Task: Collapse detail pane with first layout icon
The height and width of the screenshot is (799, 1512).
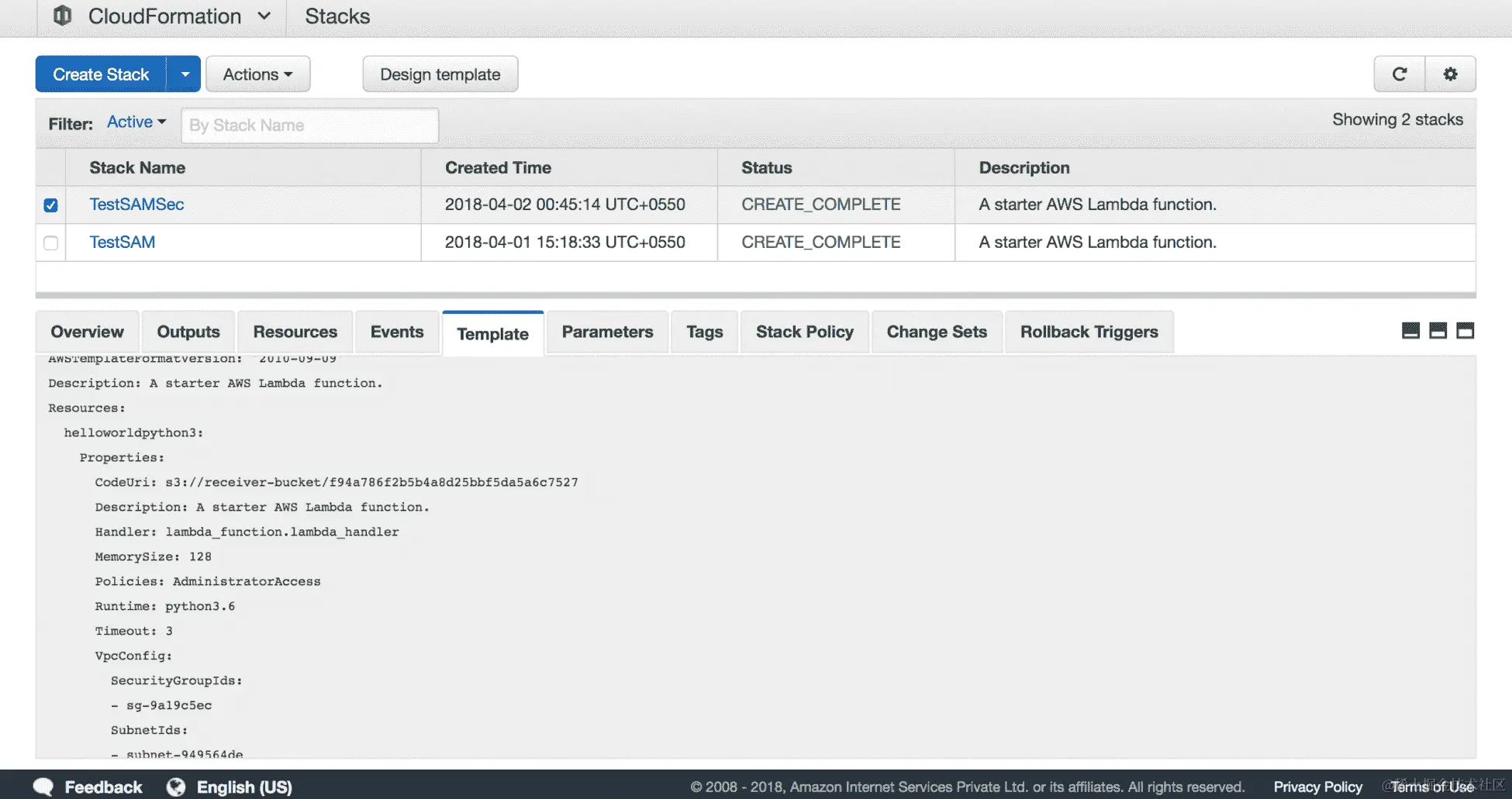Action: pos(1411,331)
